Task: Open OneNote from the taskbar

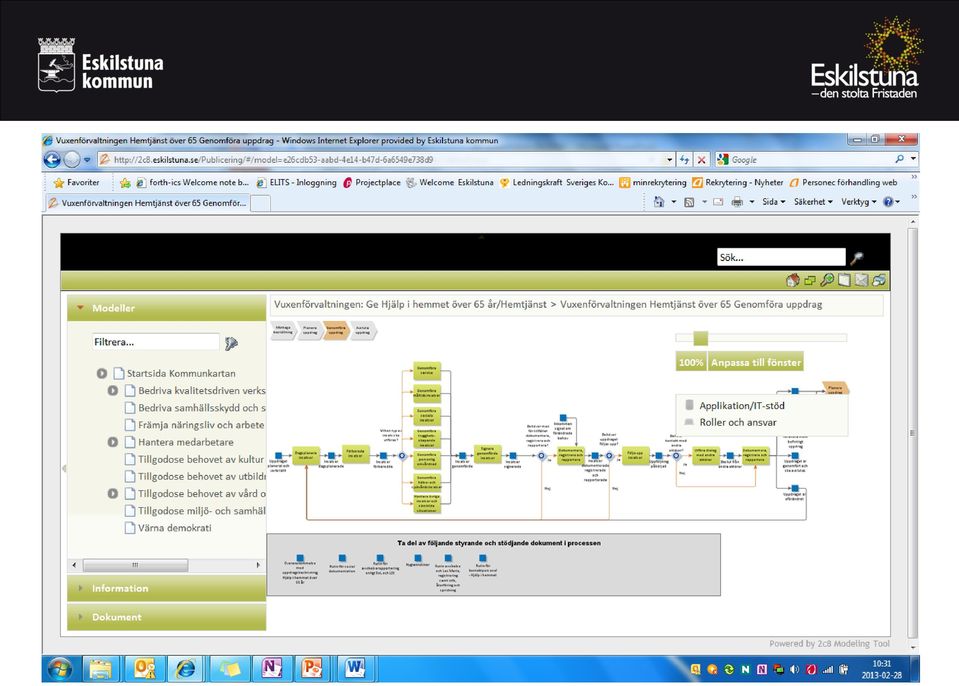Action: point(270,669)
